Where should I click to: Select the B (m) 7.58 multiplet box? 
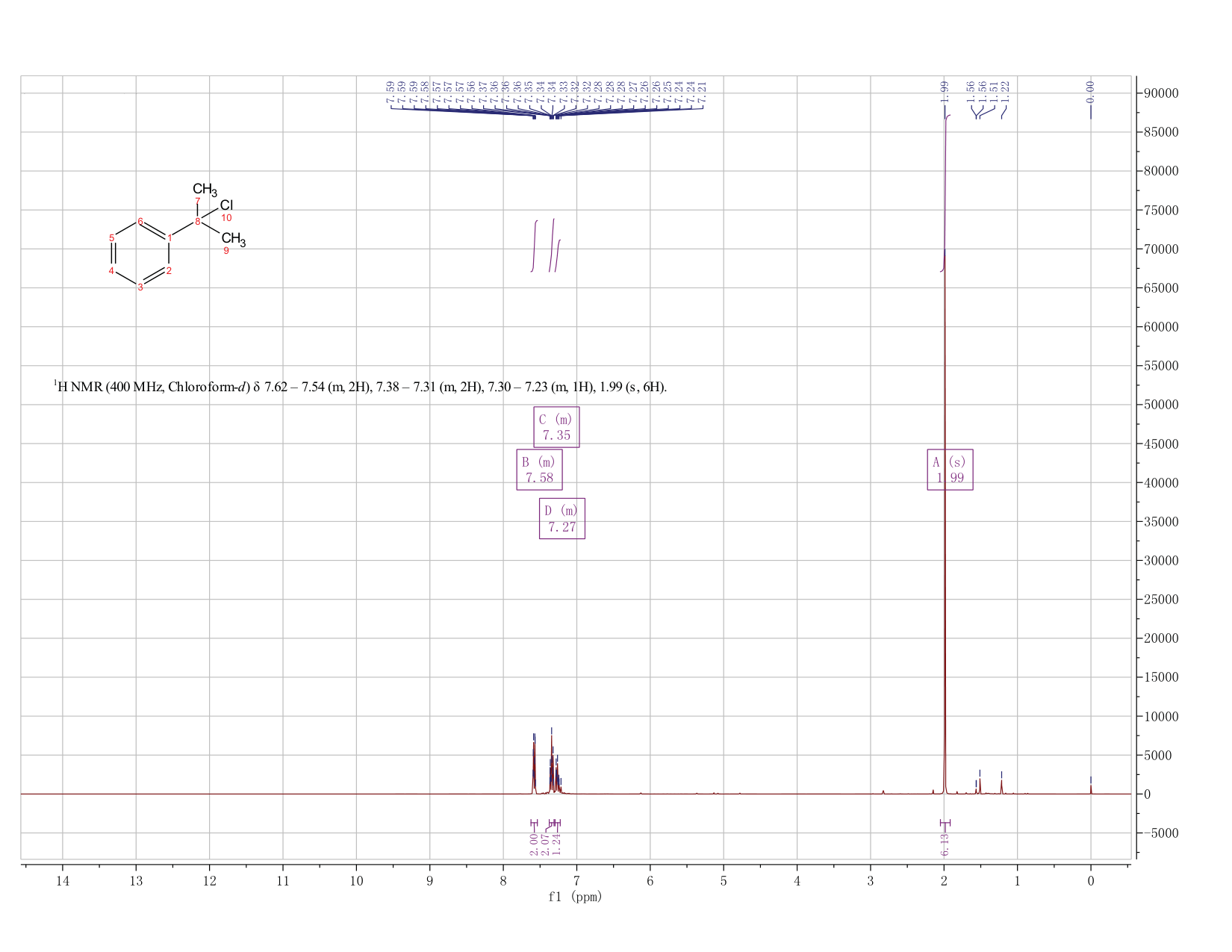coord(539,470)
